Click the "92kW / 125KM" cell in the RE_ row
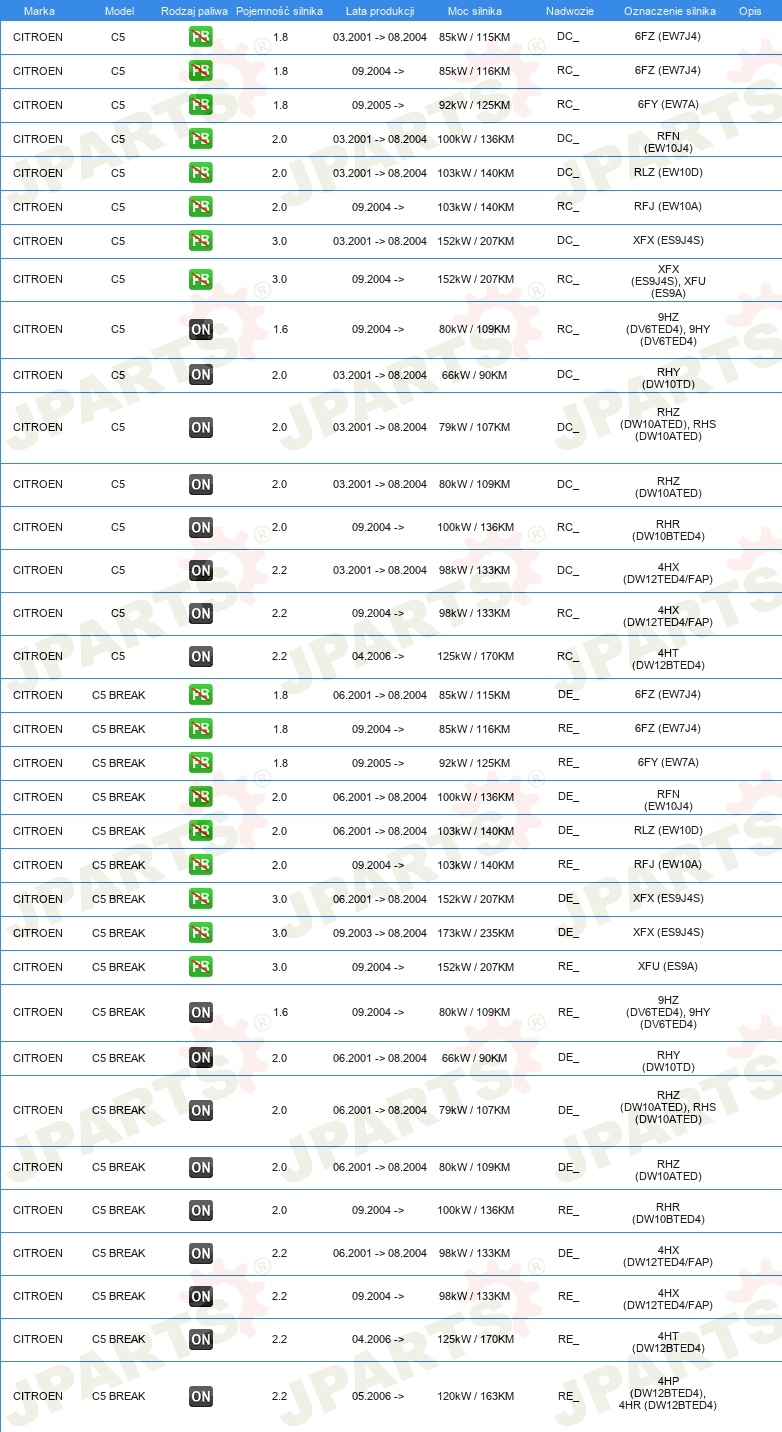Screen dimensions: 782x1432 coord(477,763)
